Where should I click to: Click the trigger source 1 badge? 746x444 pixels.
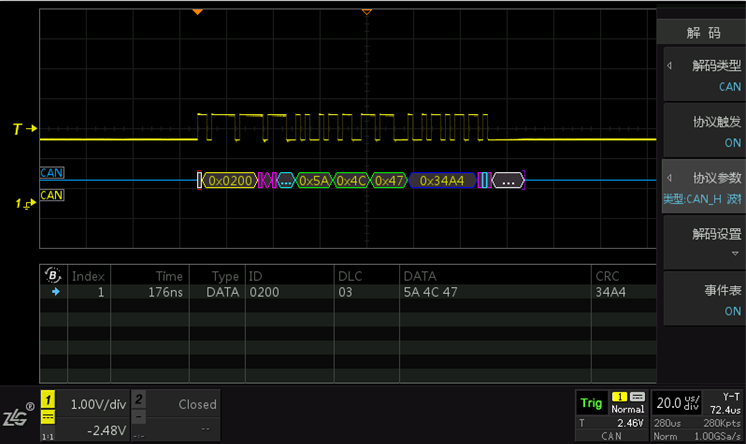pyautogui.click(x=619, y=396)
